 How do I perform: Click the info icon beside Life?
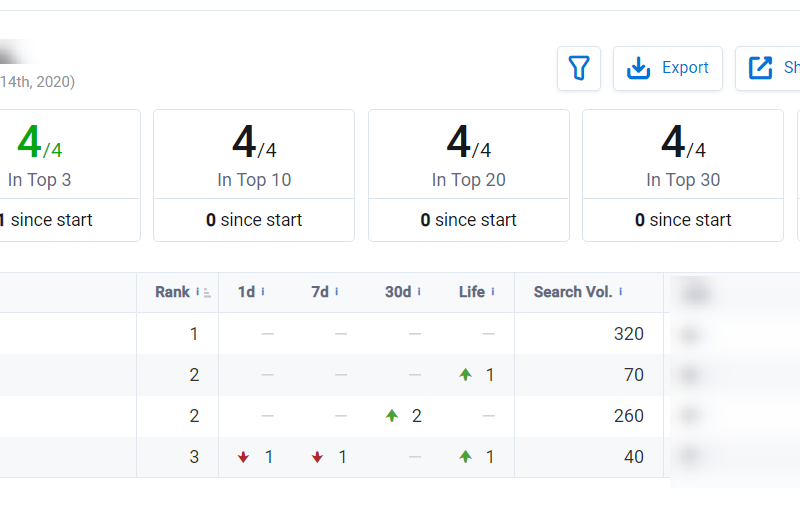click(x=493, y=292)
